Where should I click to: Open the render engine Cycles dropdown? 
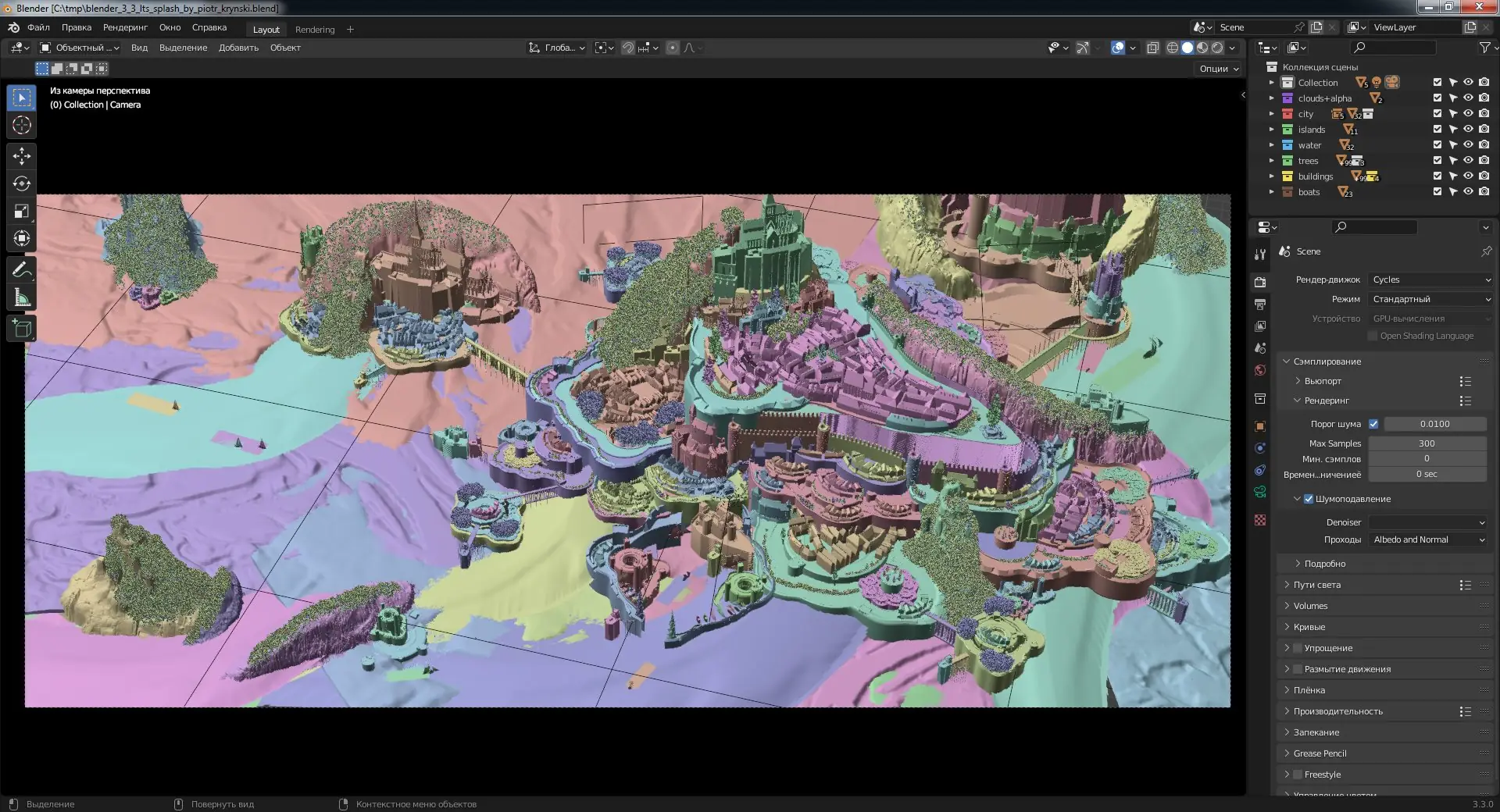point(1430,280)
